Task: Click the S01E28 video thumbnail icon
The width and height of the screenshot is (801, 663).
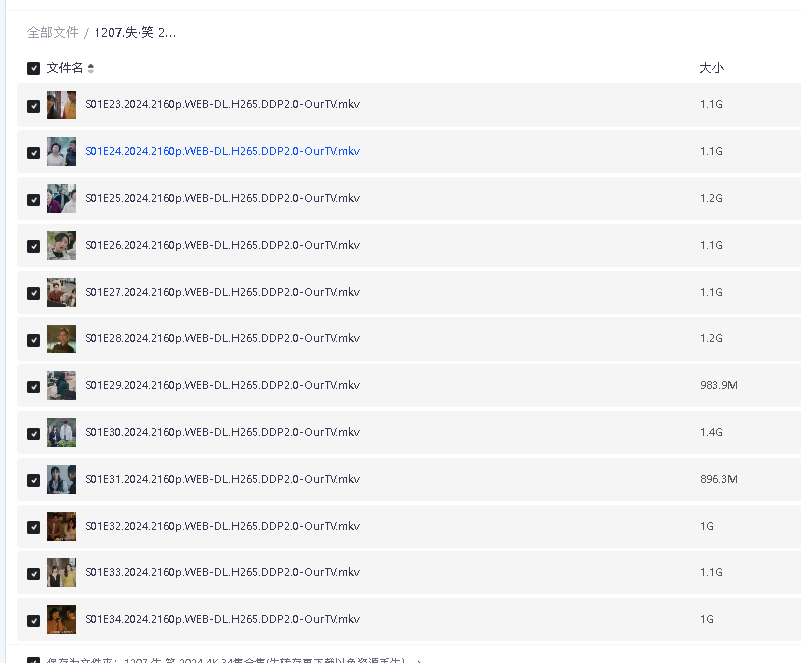Action: click(x=61, y=338)
